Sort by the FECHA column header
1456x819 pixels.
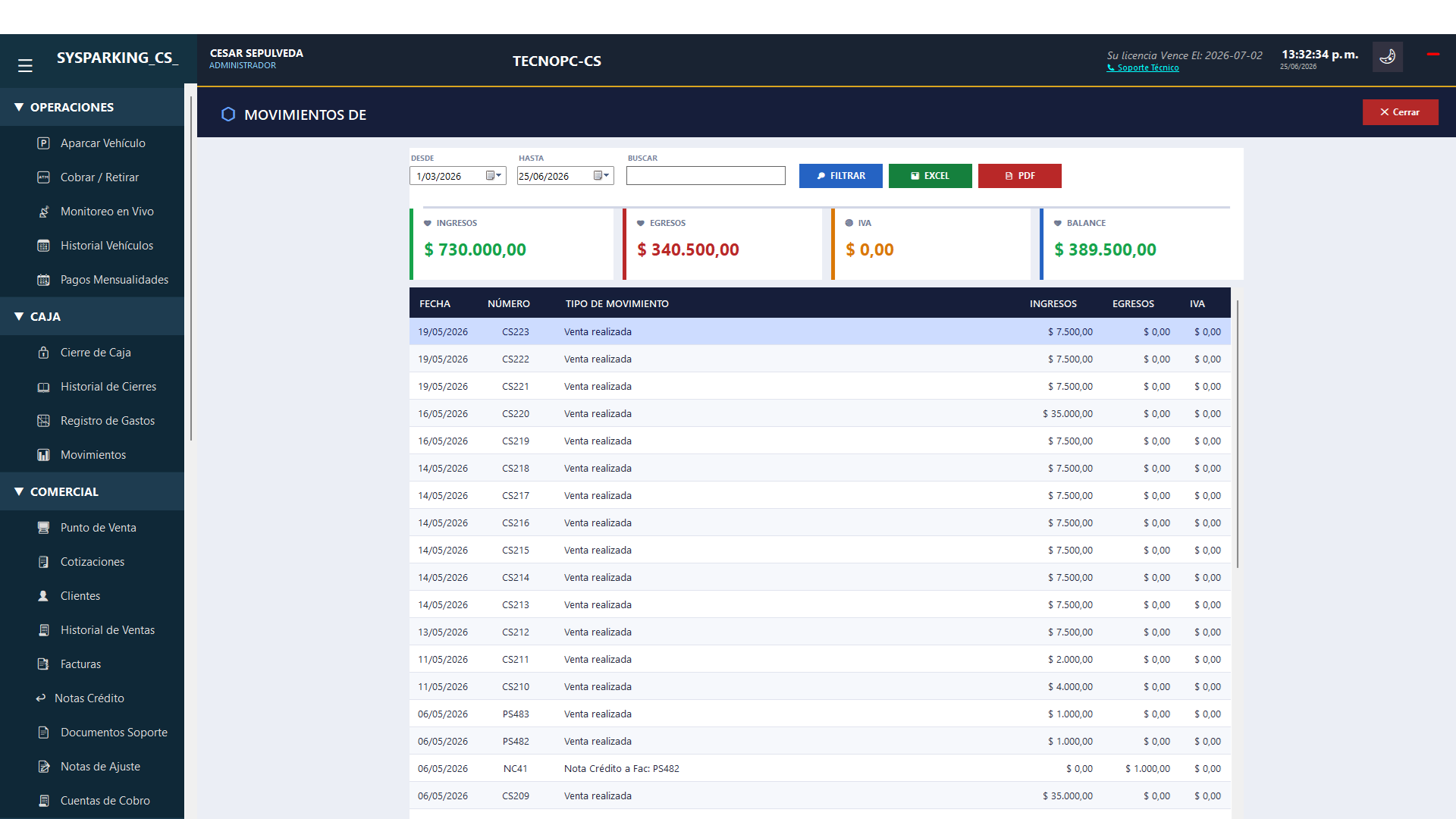click(435, 303)
